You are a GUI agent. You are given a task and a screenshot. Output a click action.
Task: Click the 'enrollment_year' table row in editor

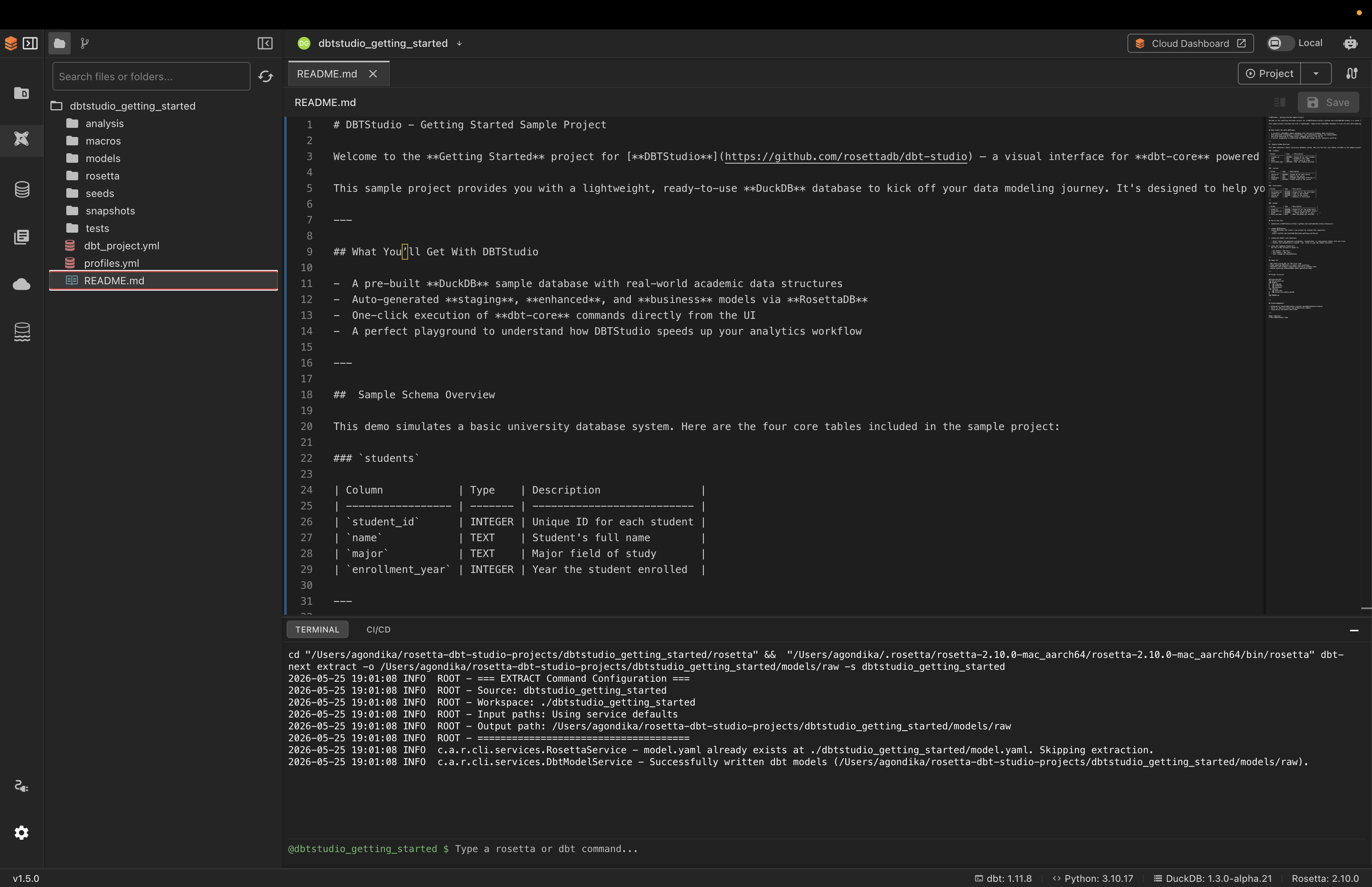click(519, 570)
